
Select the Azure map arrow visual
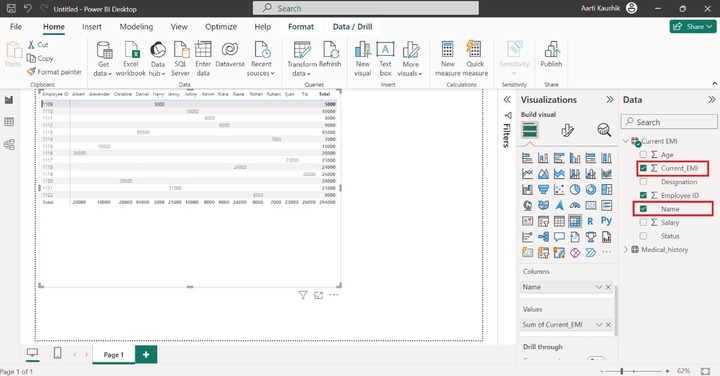[x=559, y=205]
